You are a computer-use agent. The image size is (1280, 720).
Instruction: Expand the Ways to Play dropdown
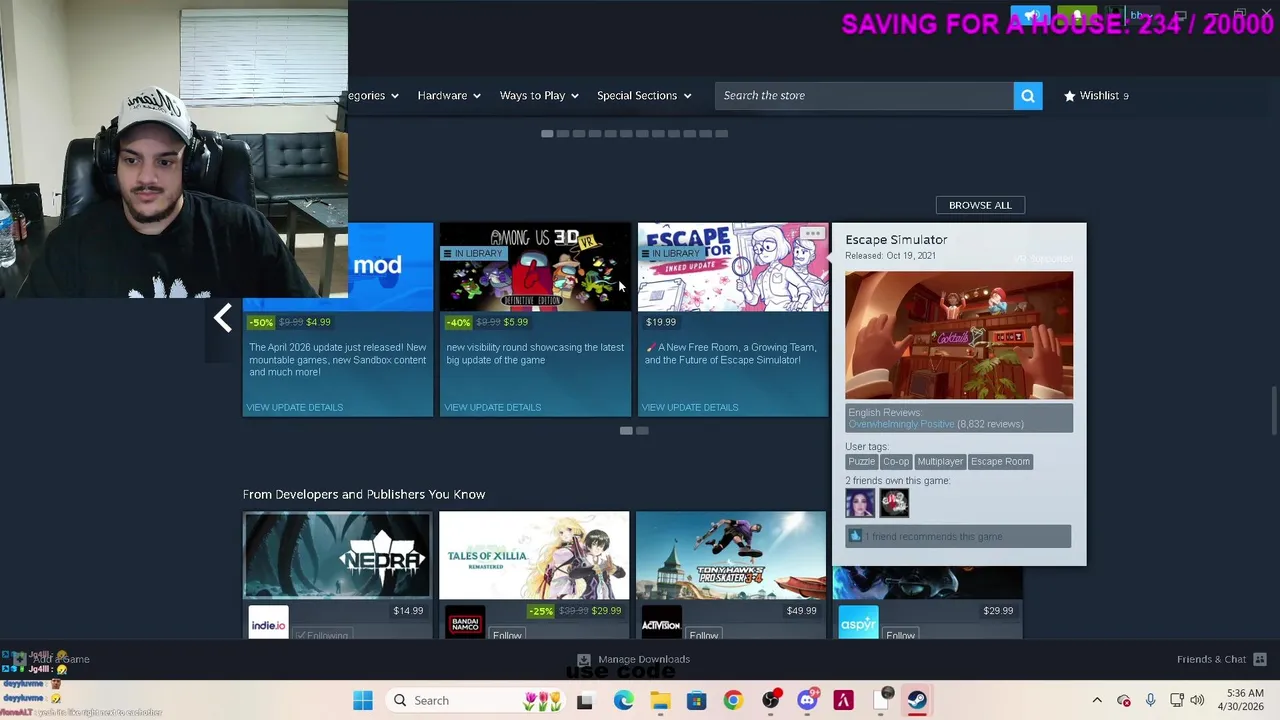tap(539, 95)
